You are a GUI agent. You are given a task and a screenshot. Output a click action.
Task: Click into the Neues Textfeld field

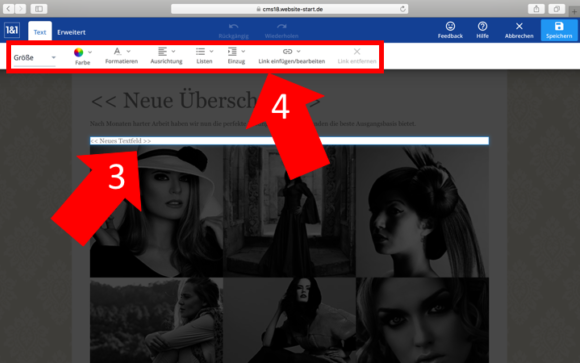tap(289, 141)
